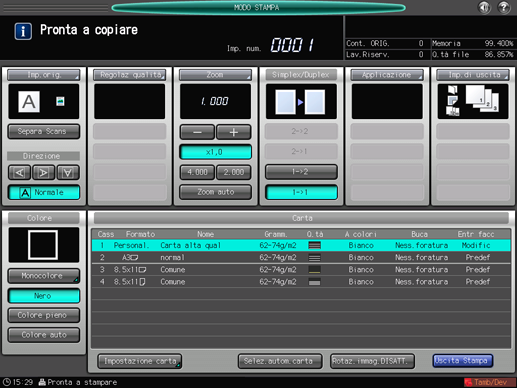517x388 pixels.
Task: Decrease zoom with the minus button
Action: [x=197, y=132]
